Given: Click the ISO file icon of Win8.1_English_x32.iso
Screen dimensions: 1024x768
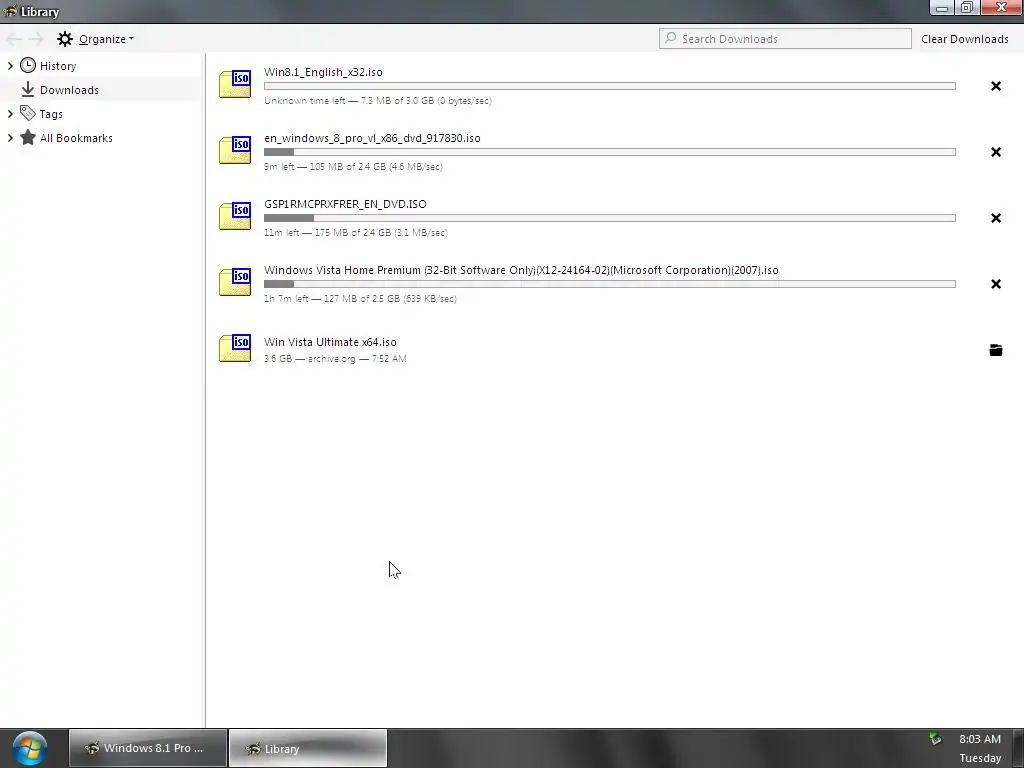Looking at the screenshot, I should click(235, 84).
